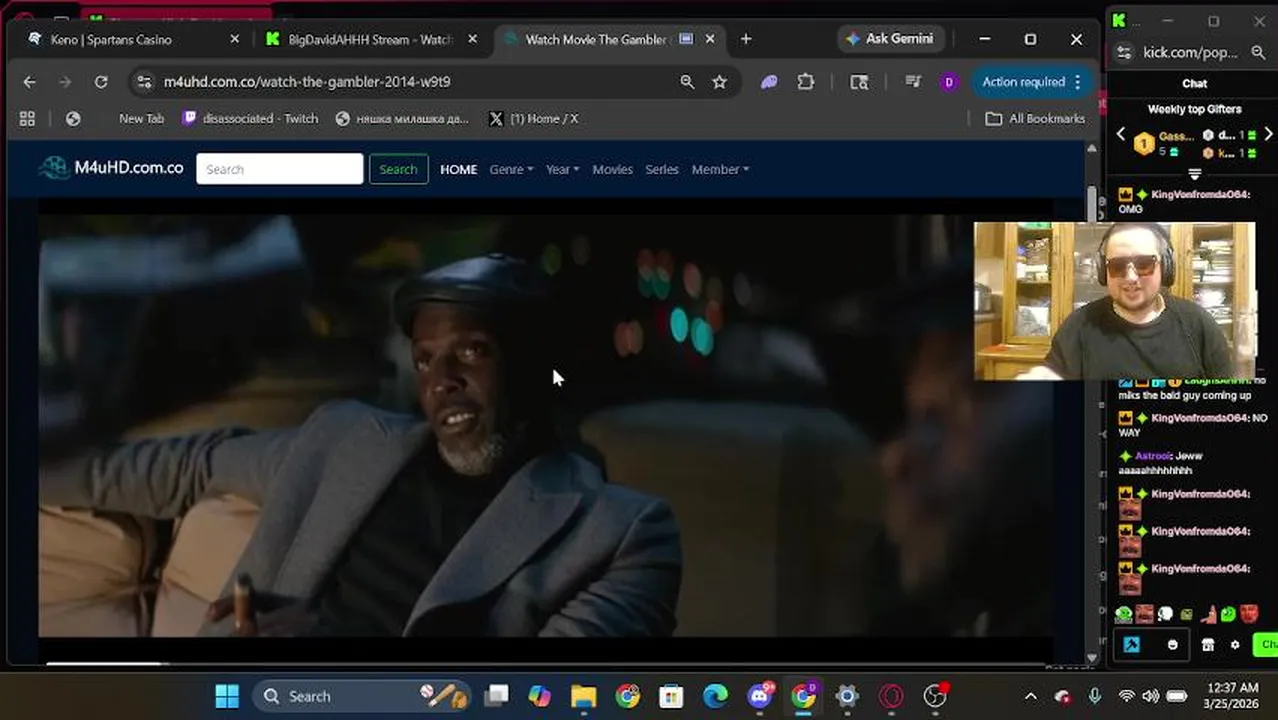The width and height of the screenshot is (1278, 720).
Task: Open the New Tab bookmark
Action: 141,118
